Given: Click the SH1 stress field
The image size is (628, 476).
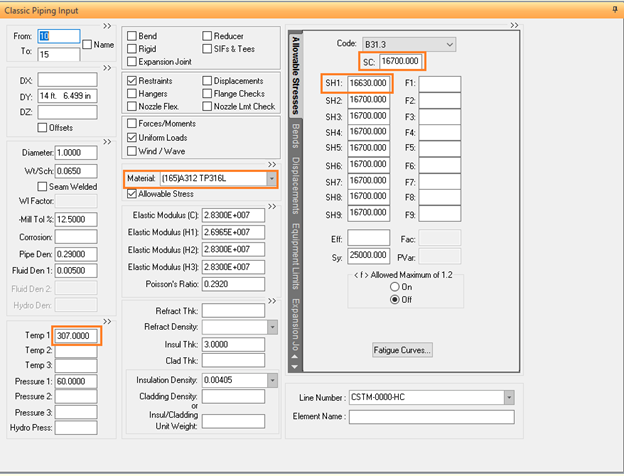Looking at the screenshot, I should pos(368,83).
